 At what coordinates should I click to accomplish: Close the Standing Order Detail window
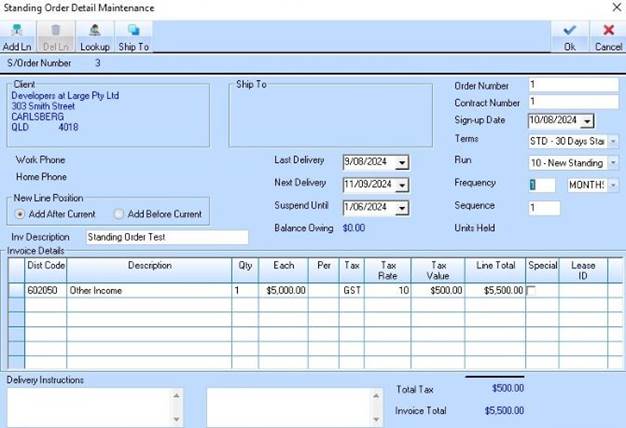point(615,7)
